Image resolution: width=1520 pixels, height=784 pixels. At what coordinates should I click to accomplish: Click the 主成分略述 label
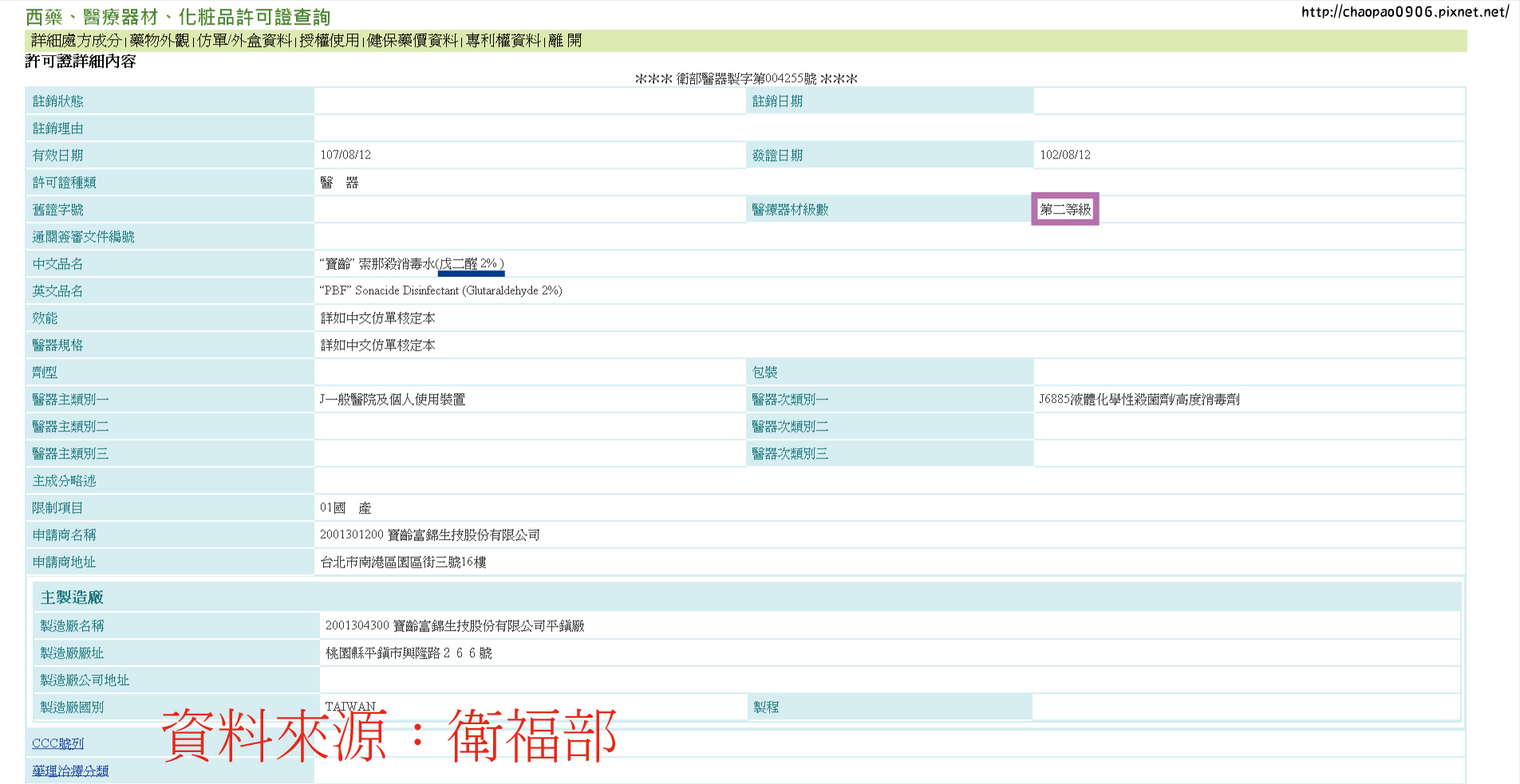click(65, 481)
